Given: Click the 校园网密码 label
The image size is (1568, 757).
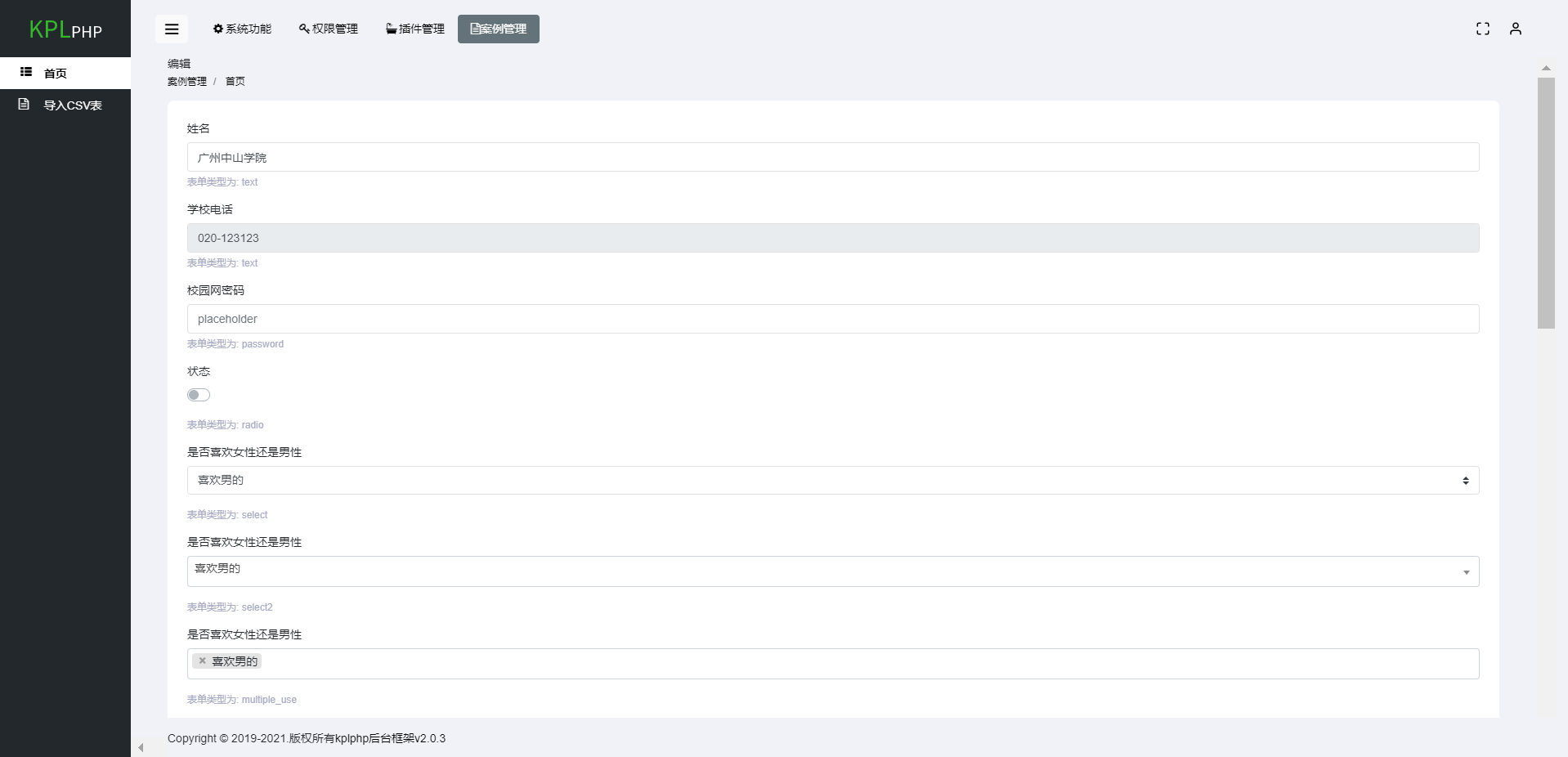Looking at the screenshot, I should pyautogui.click(x=216, y=290).
